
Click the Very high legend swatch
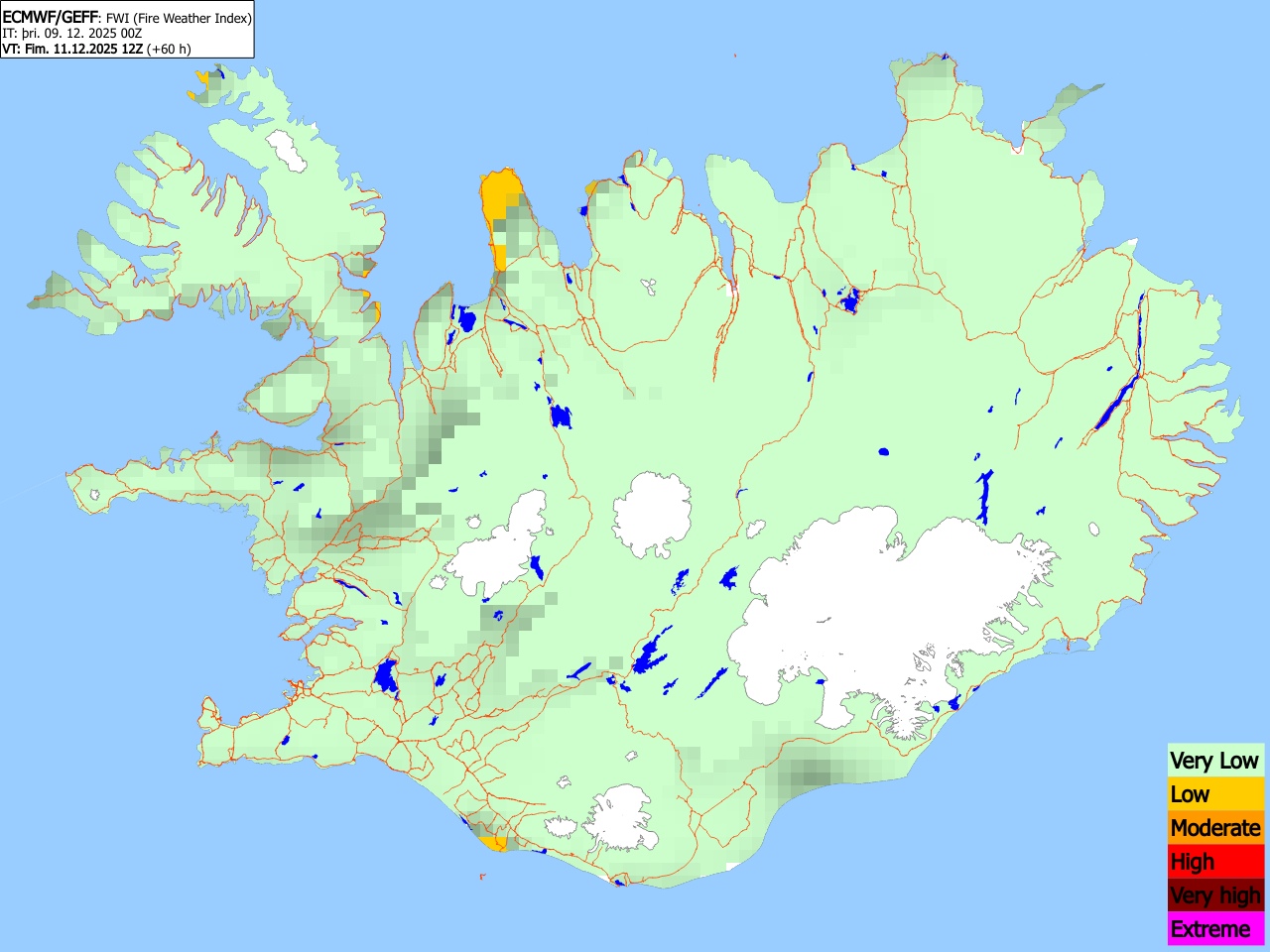pos(1215,895)
